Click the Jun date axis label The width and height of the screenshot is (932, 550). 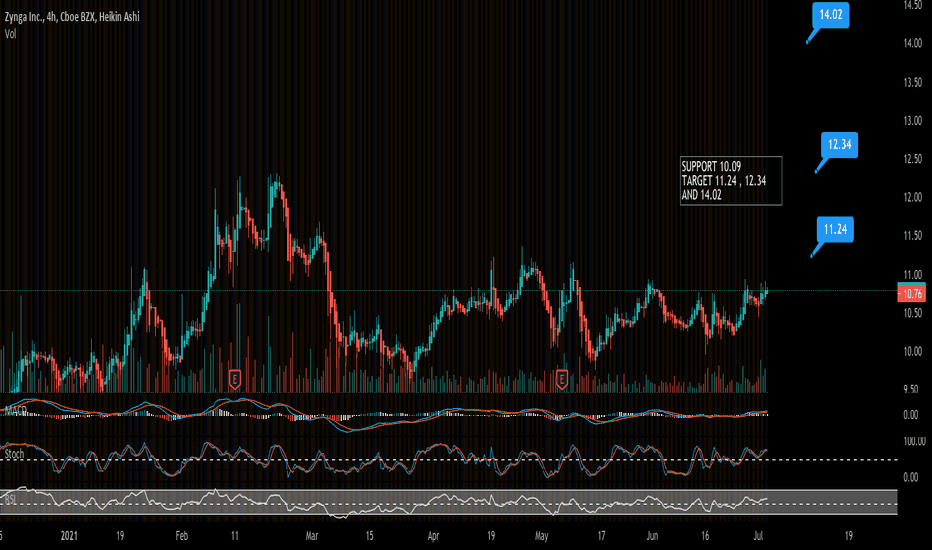click(652, 536)
